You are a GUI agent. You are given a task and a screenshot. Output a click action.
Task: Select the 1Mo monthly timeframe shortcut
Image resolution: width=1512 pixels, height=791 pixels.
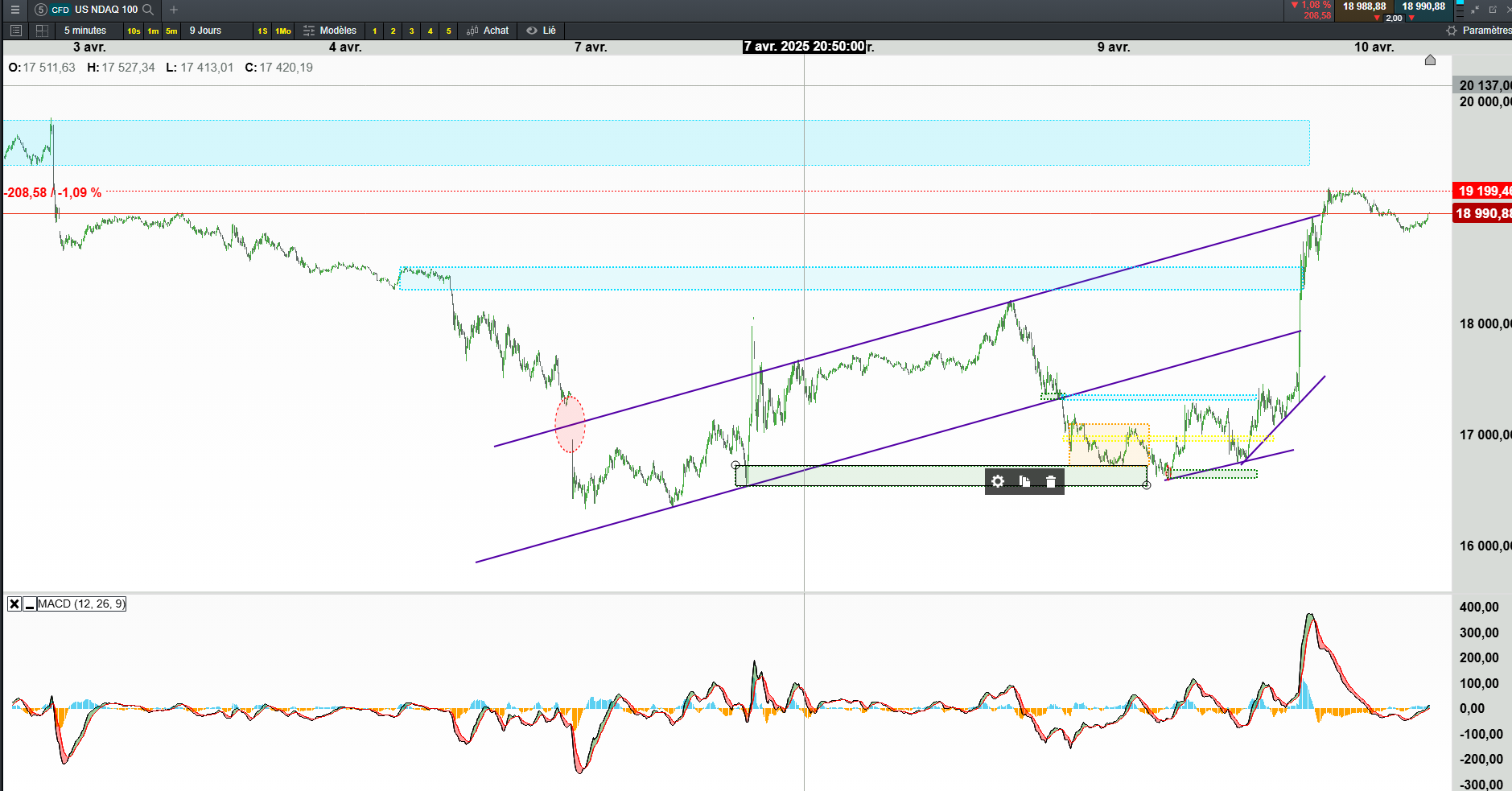pyautogui.click(x=283, y=31)
